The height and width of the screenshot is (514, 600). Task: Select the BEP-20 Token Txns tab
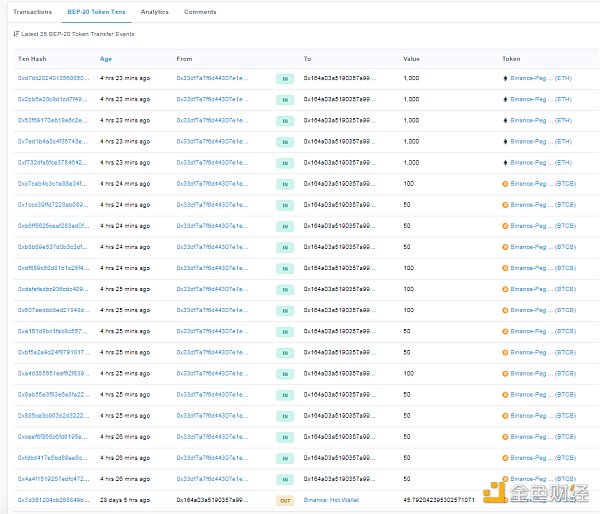(97, 12)
